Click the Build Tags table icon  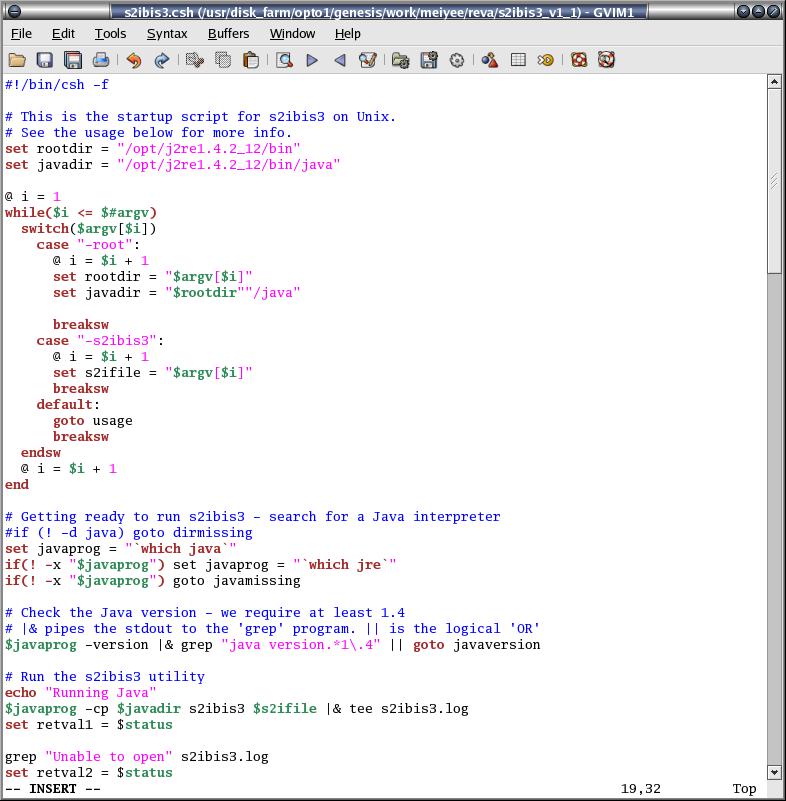[x=518, y=60]
